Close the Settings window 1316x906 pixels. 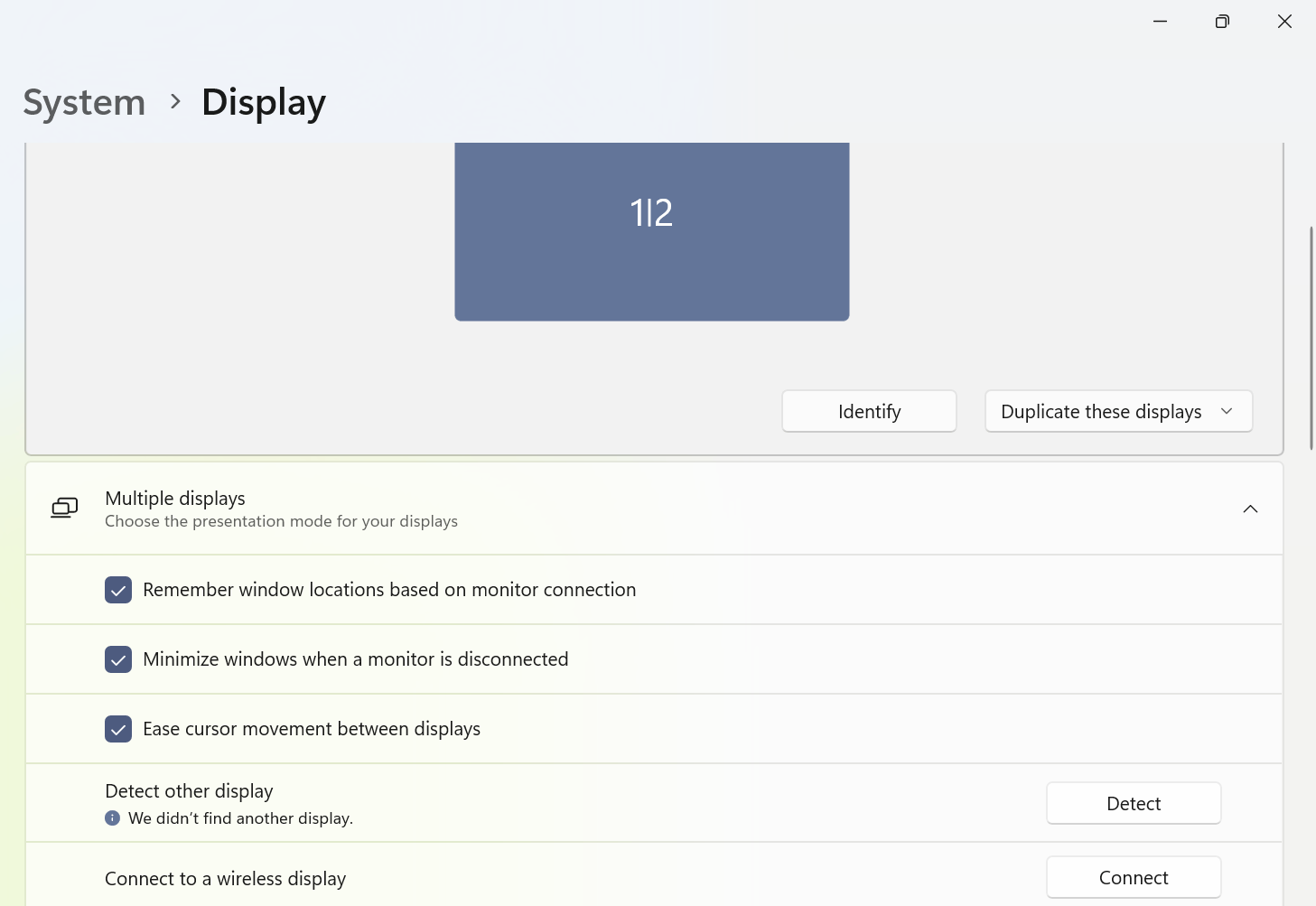1284,21
